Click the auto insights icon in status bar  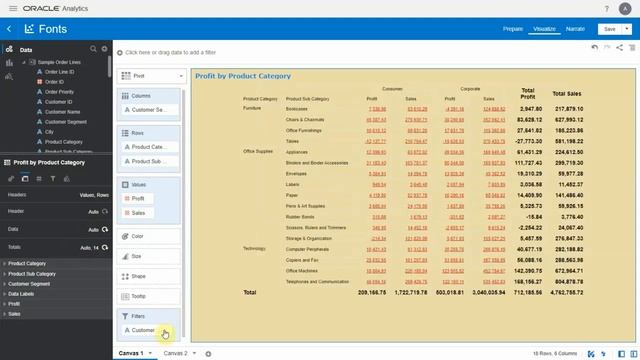(591, 354)
